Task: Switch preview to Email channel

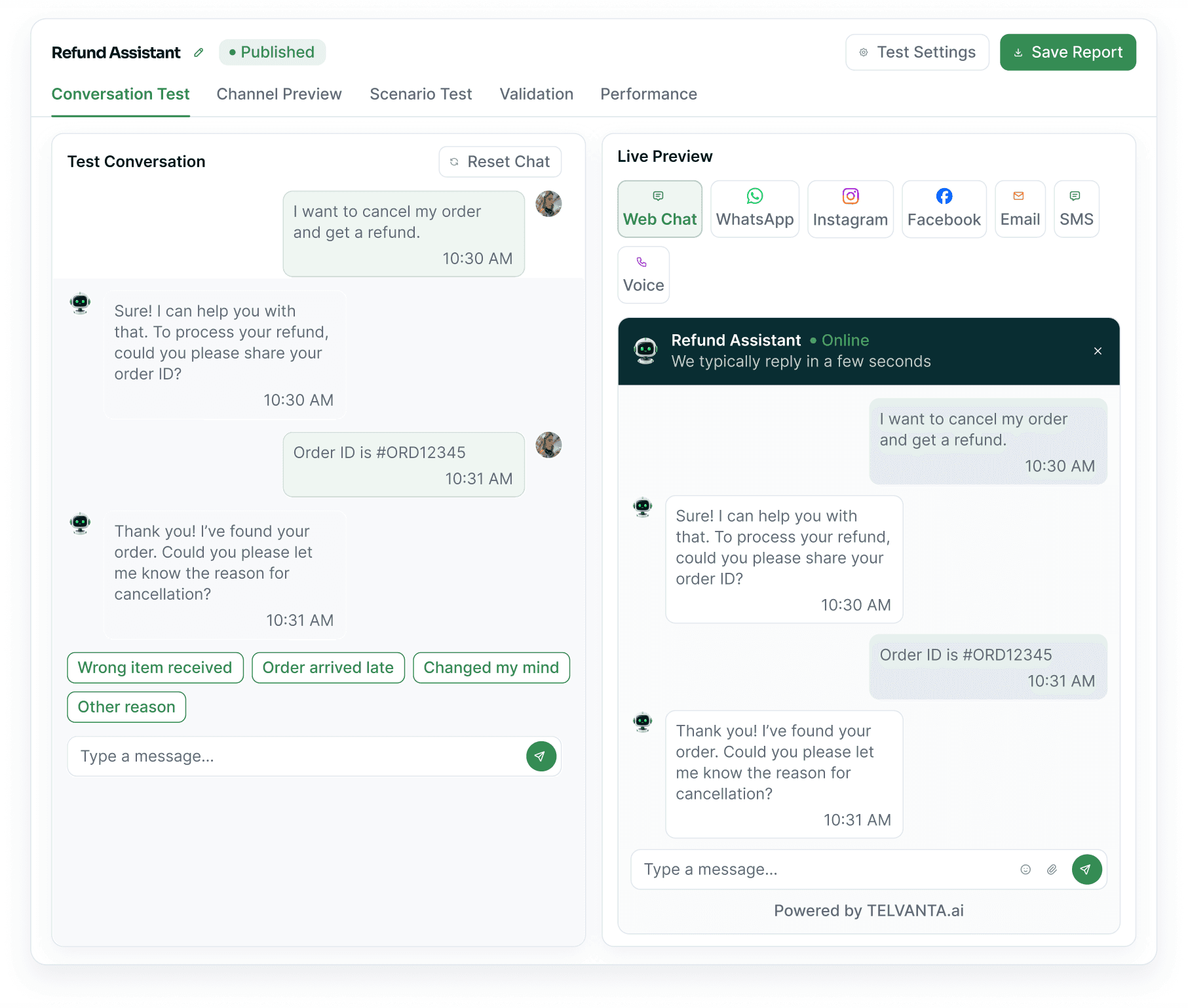Action: 1020,209
